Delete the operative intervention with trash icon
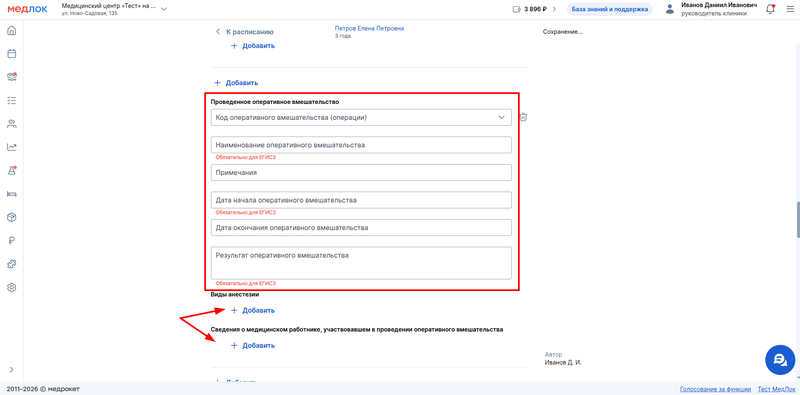 [523, 117]
